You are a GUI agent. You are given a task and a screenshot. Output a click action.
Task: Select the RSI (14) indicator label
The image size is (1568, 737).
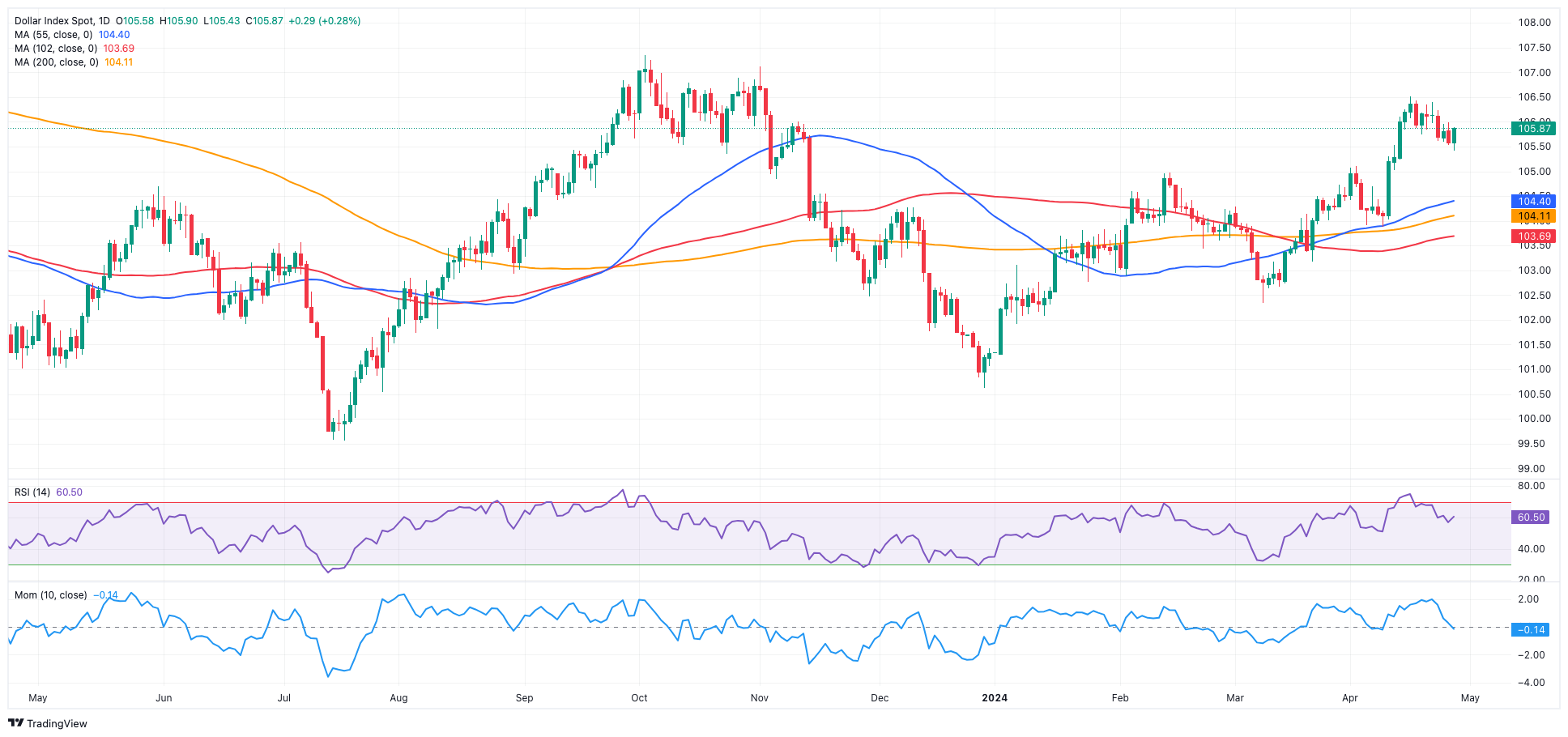pos(32,492)
